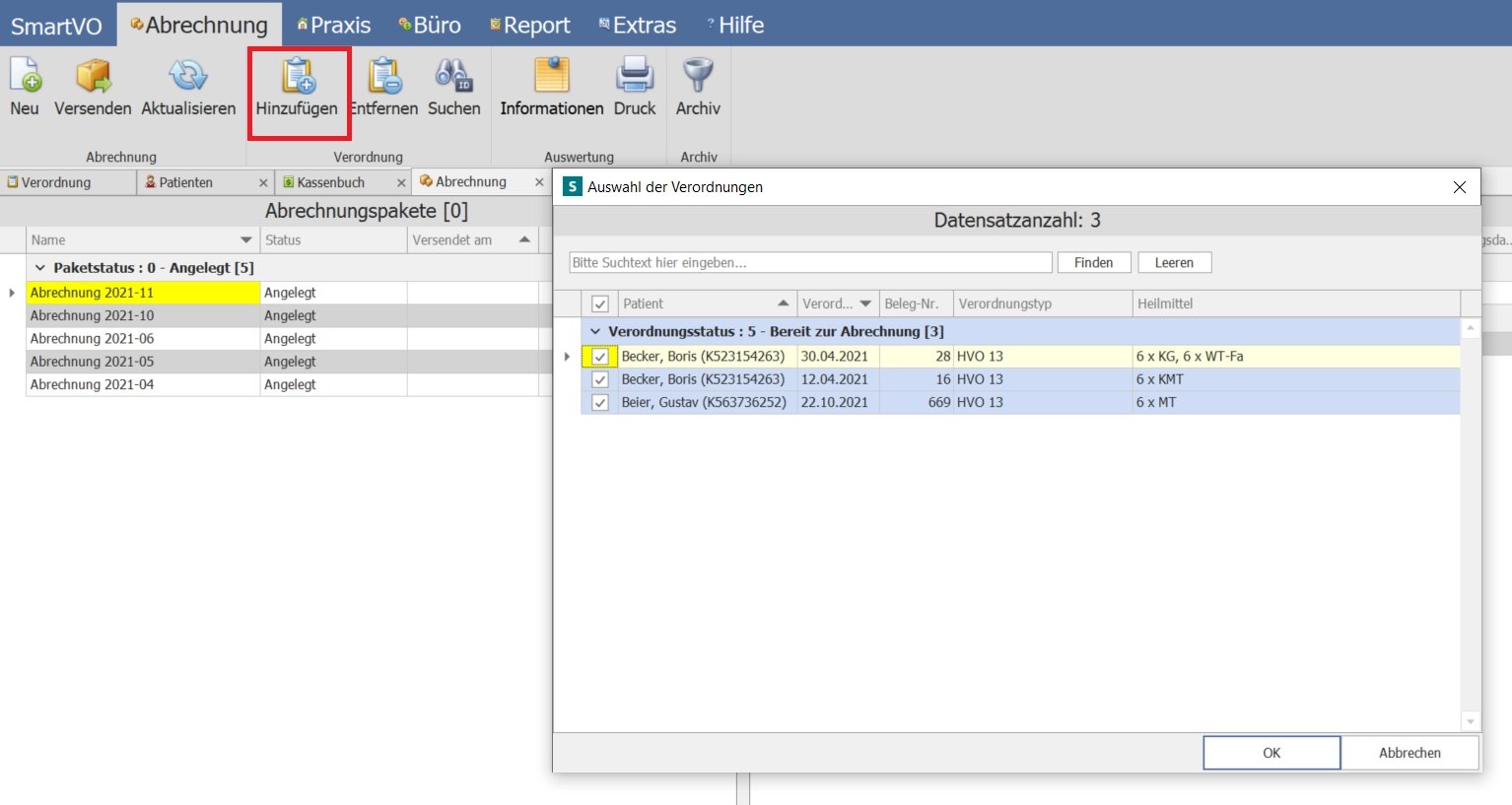
Task: Click the Aktualisieren refresh icon
Action: 188,75
